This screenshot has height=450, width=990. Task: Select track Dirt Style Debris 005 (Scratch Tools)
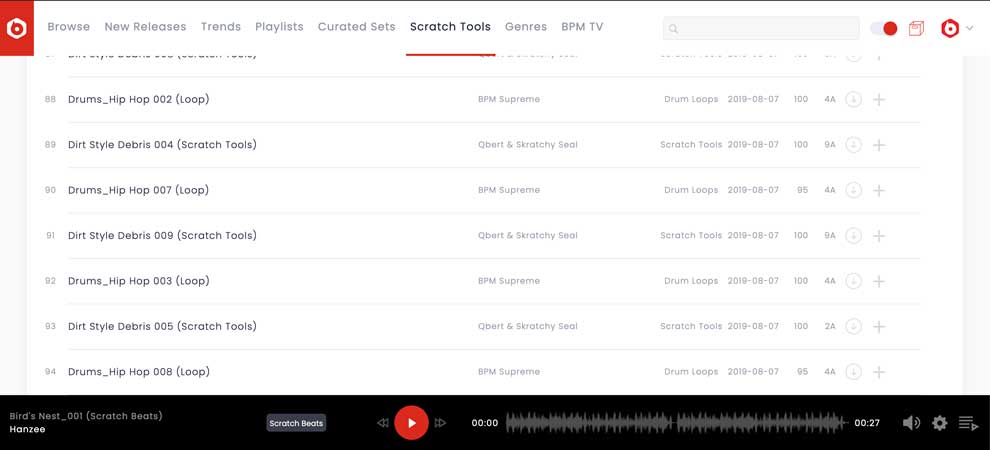tap(162, 327)
